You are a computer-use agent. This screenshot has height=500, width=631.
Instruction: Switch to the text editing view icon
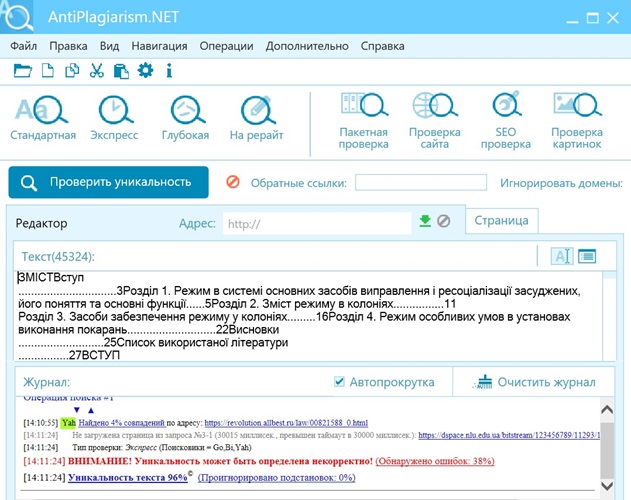(x=562, y=256)
